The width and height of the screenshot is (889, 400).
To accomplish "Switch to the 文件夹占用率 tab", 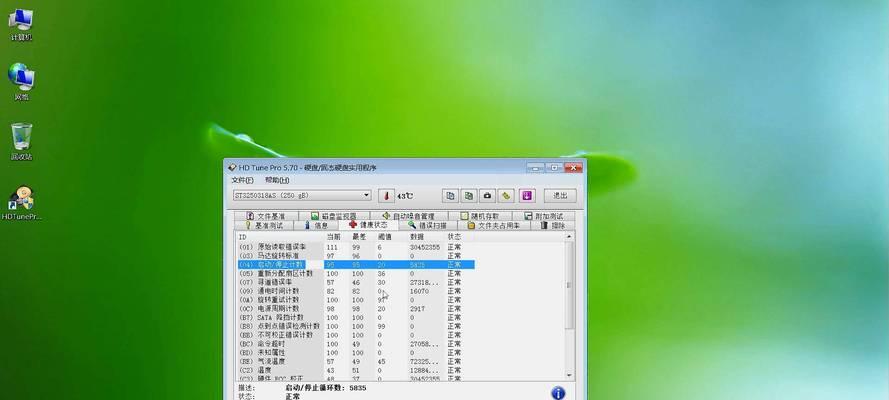I will (x=493, y=225).
